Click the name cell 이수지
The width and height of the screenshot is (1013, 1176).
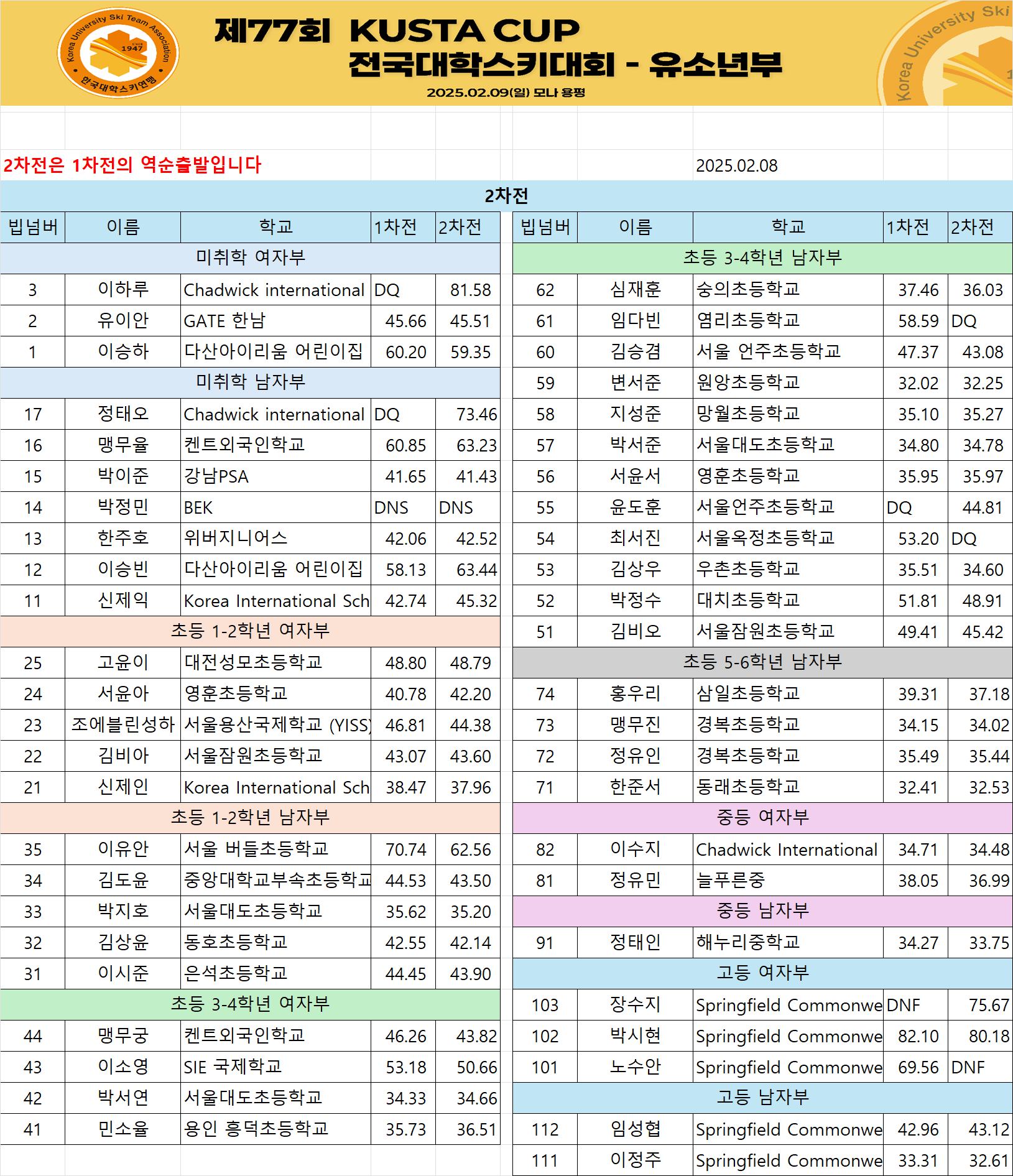(636, 849)
